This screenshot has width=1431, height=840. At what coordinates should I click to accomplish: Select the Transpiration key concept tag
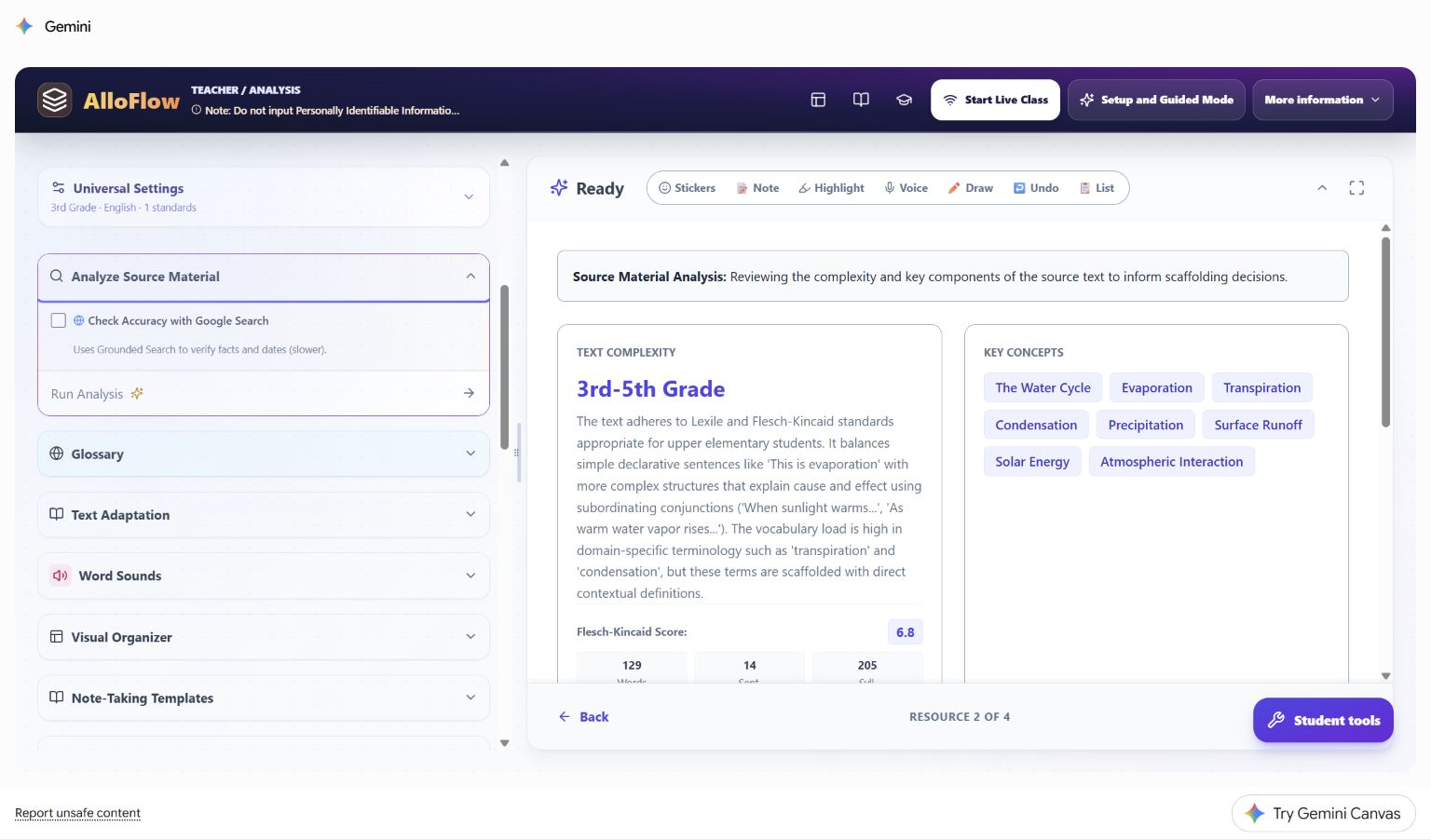[x=1261, y=387]
